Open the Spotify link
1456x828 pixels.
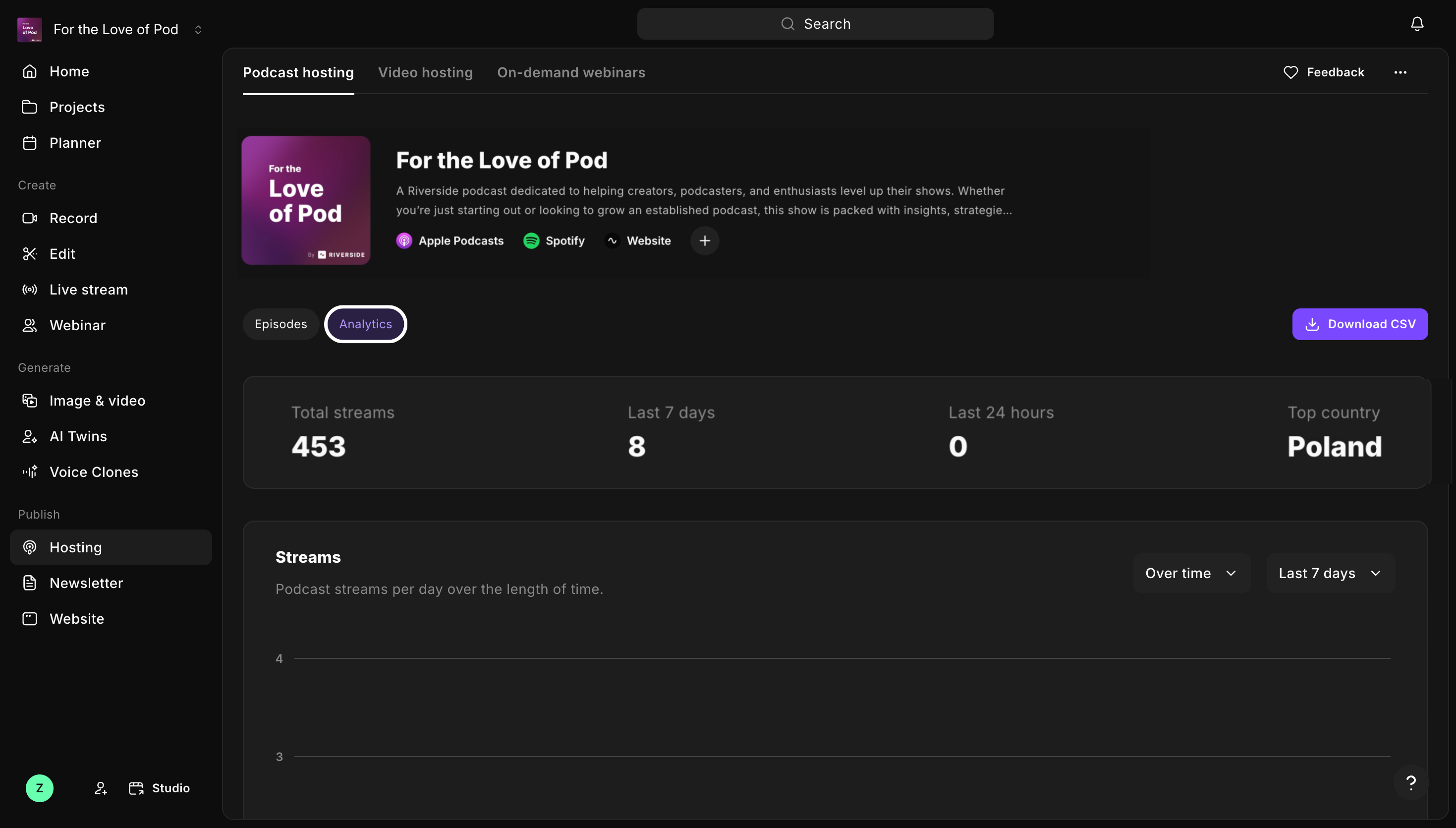pyautogui.click(x=554, y=241)
